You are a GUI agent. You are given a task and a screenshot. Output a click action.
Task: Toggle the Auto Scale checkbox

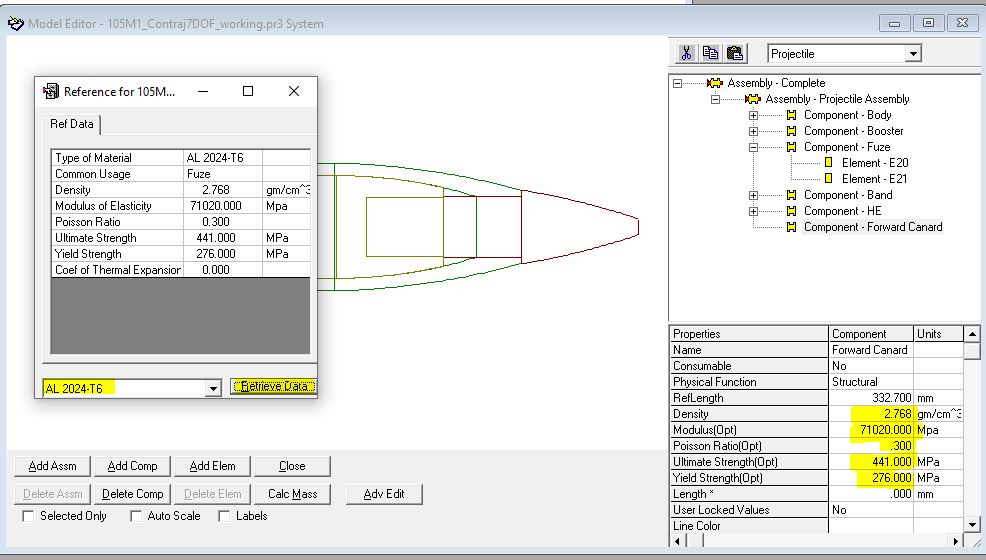point(137,516)
